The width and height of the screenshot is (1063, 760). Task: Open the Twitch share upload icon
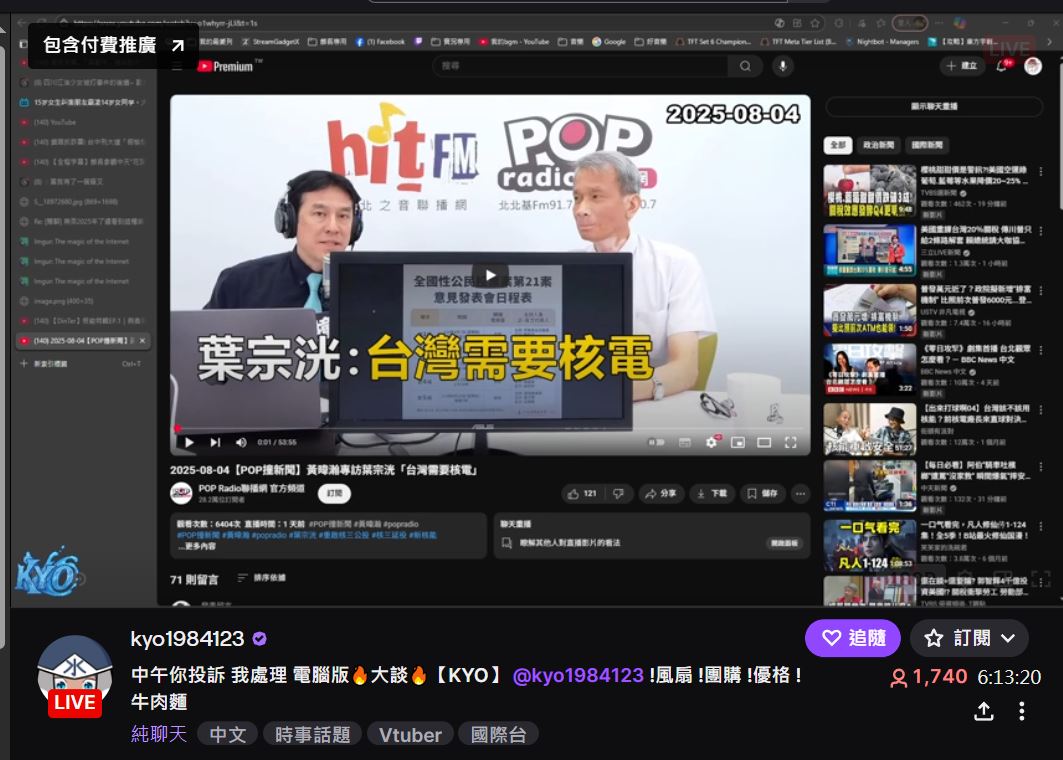click(984, 711)
